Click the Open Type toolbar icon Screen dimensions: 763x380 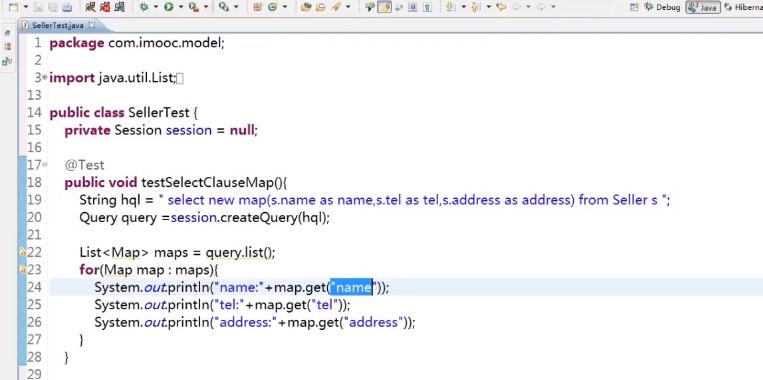pyautogui.click(x=306, y=7)
